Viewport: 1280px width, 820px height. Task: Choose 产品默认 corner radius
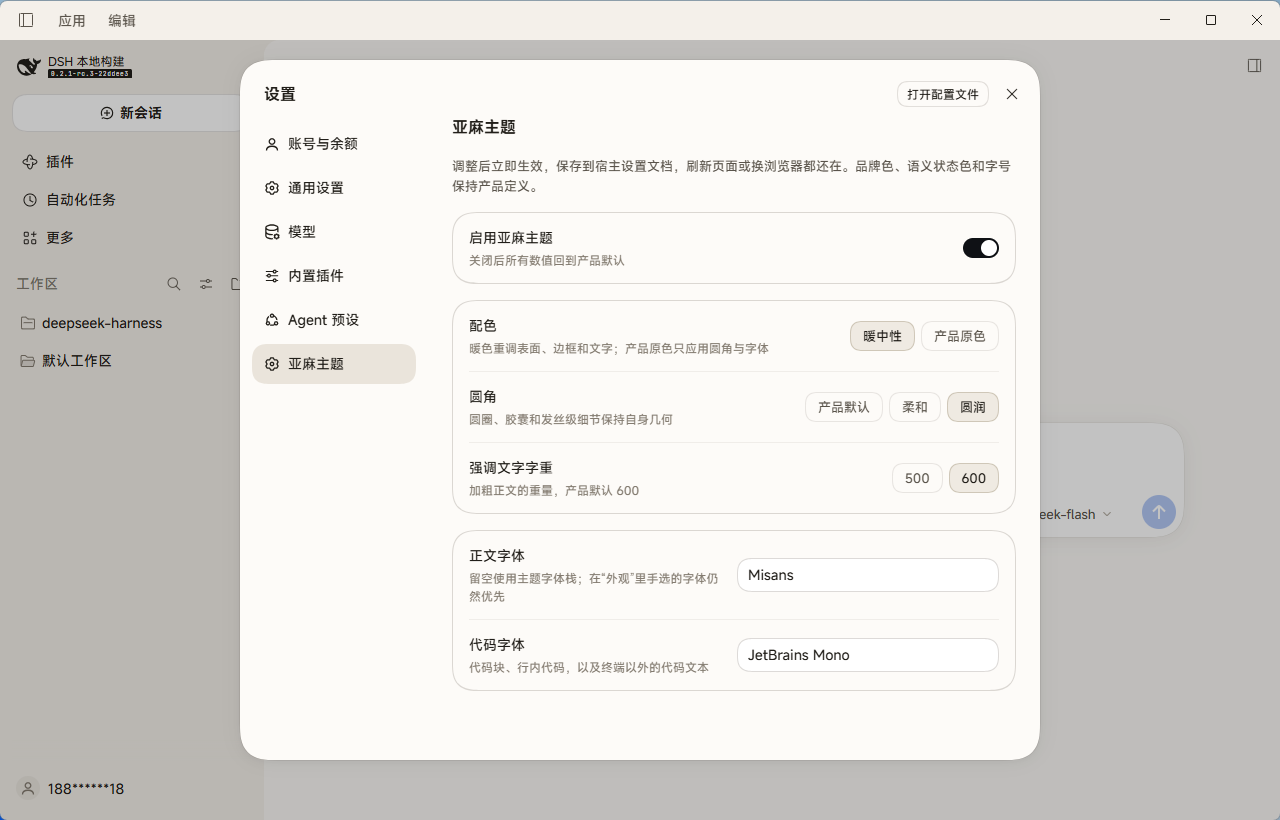point(844,407)
